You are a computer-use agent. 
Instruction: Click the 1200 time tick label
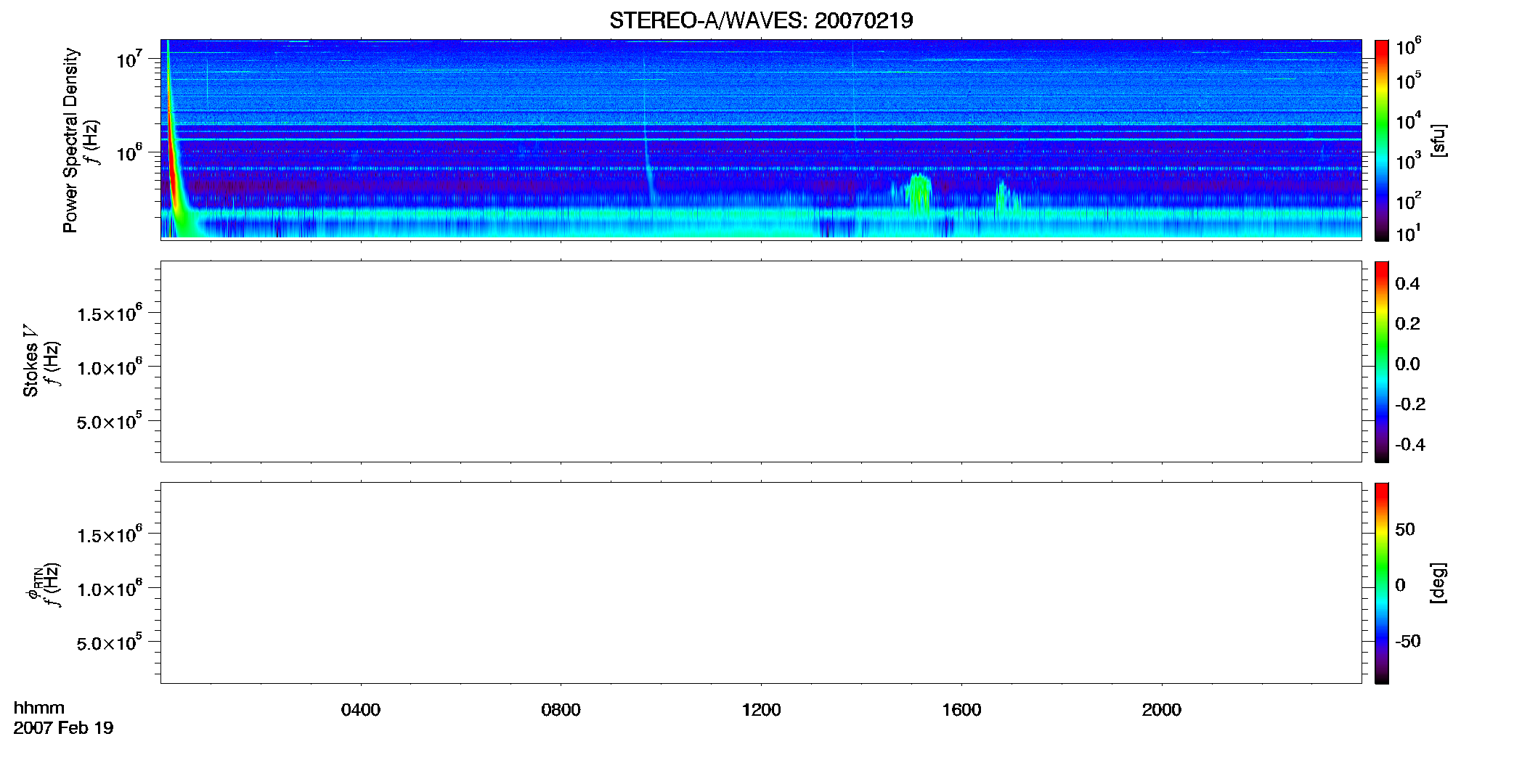[761, 710]
